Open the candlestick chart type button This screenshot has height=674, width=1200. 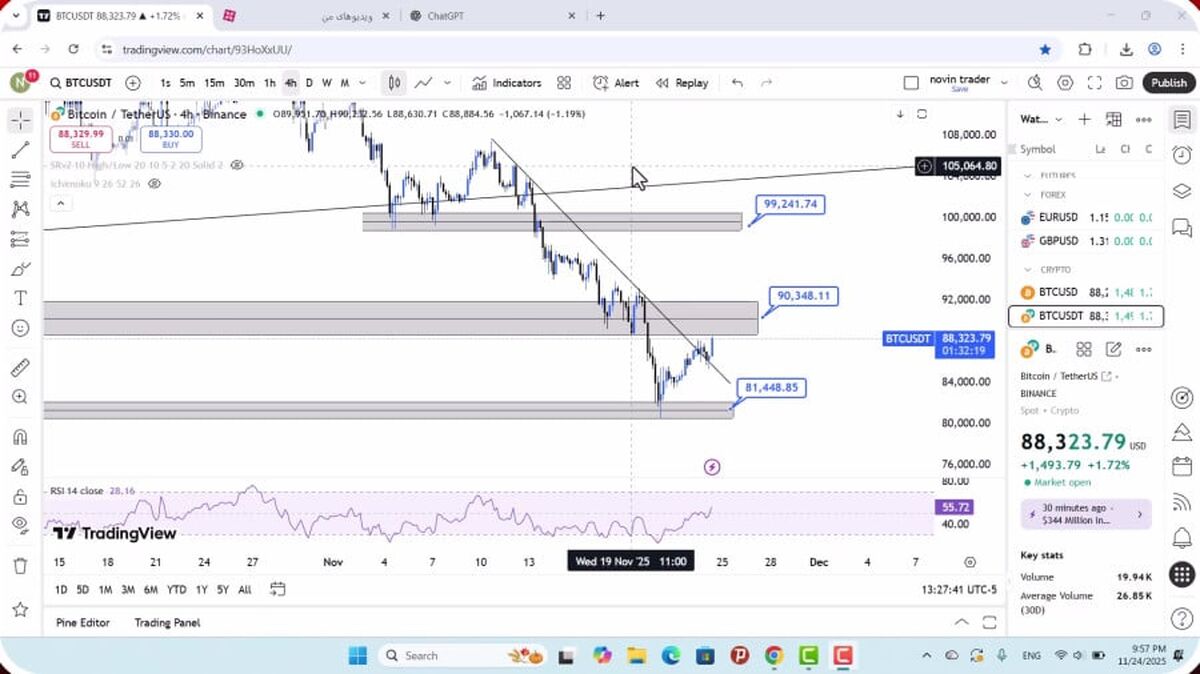395,83
